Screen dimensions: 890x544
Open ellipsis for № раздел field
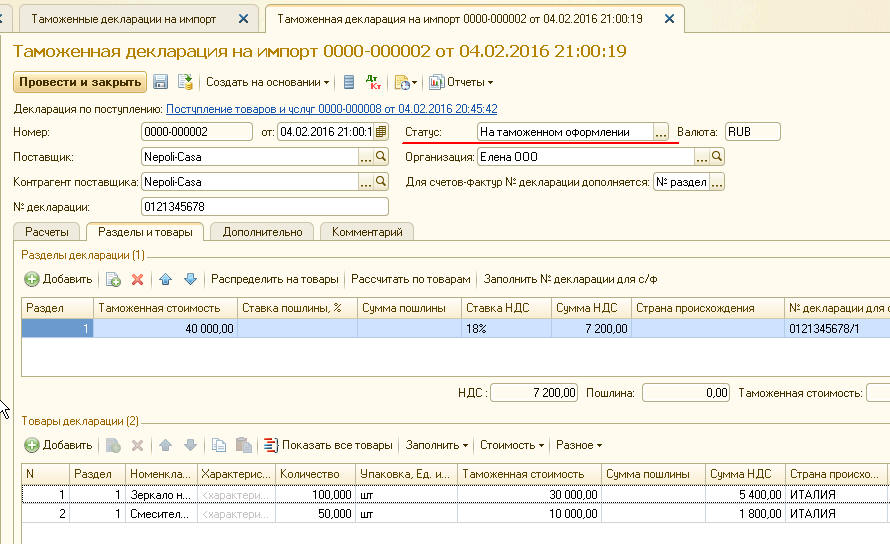717,182
